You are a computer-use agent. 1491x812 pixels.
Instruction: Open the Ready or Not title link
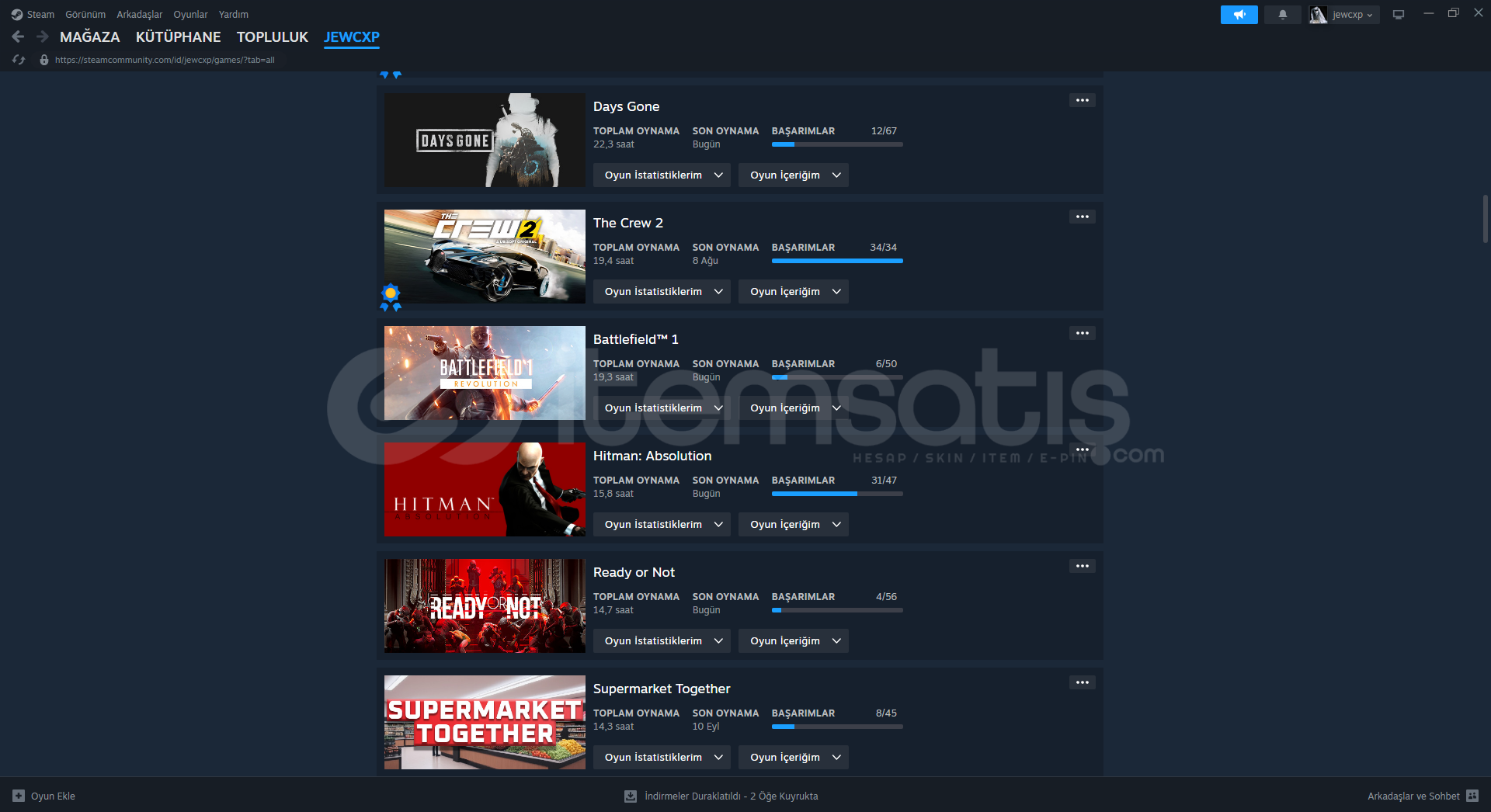point(634,572)
